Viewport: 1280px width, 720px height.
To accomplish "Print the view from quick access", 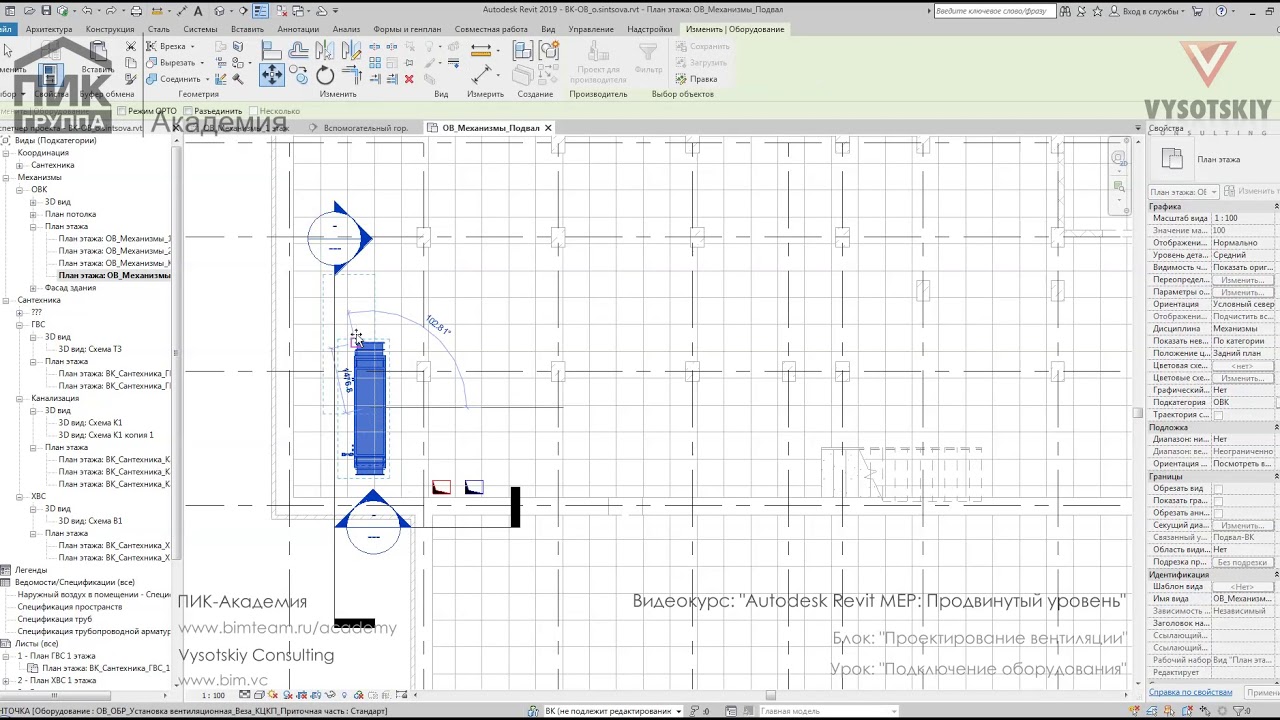I will 136,10.
